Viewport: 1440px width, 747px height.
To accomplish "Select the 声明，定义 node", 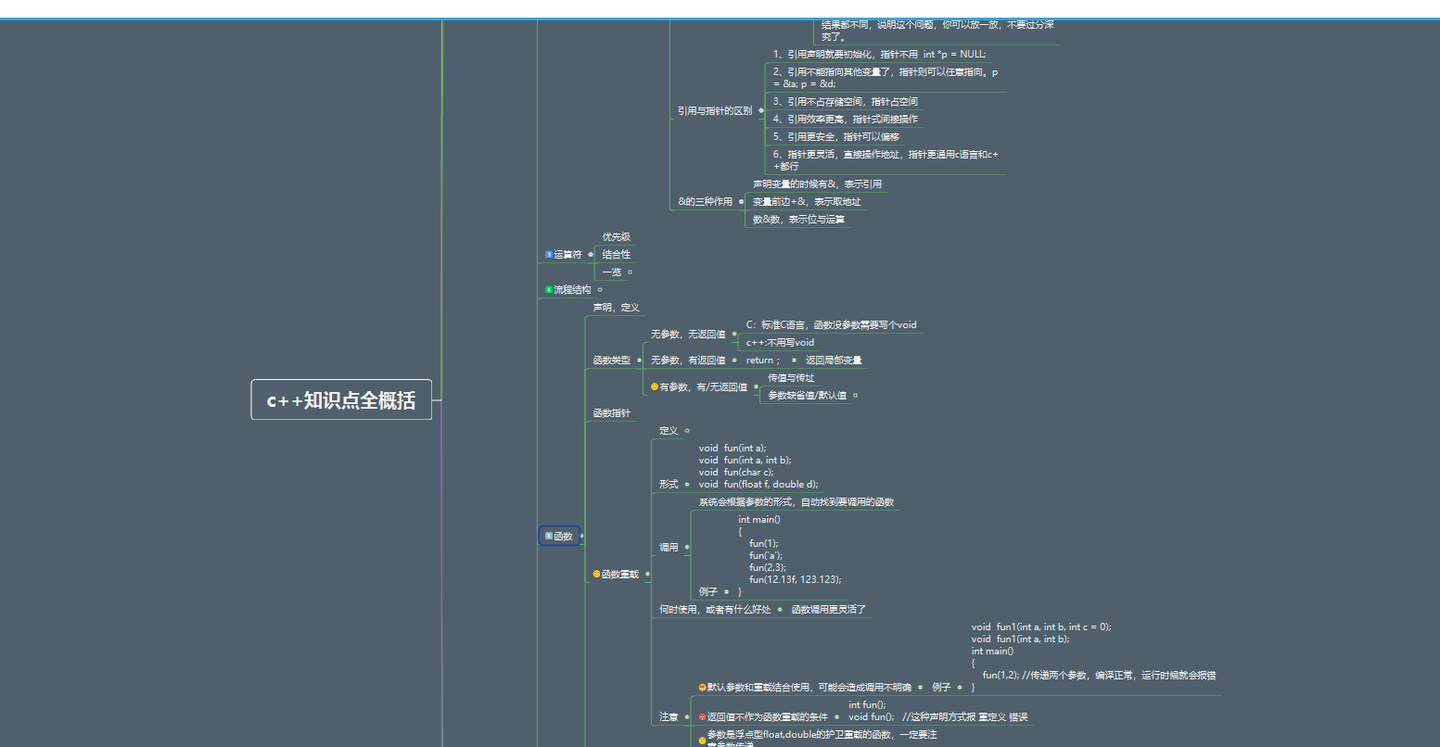I will pyautogui.click(x=616, y=308).
